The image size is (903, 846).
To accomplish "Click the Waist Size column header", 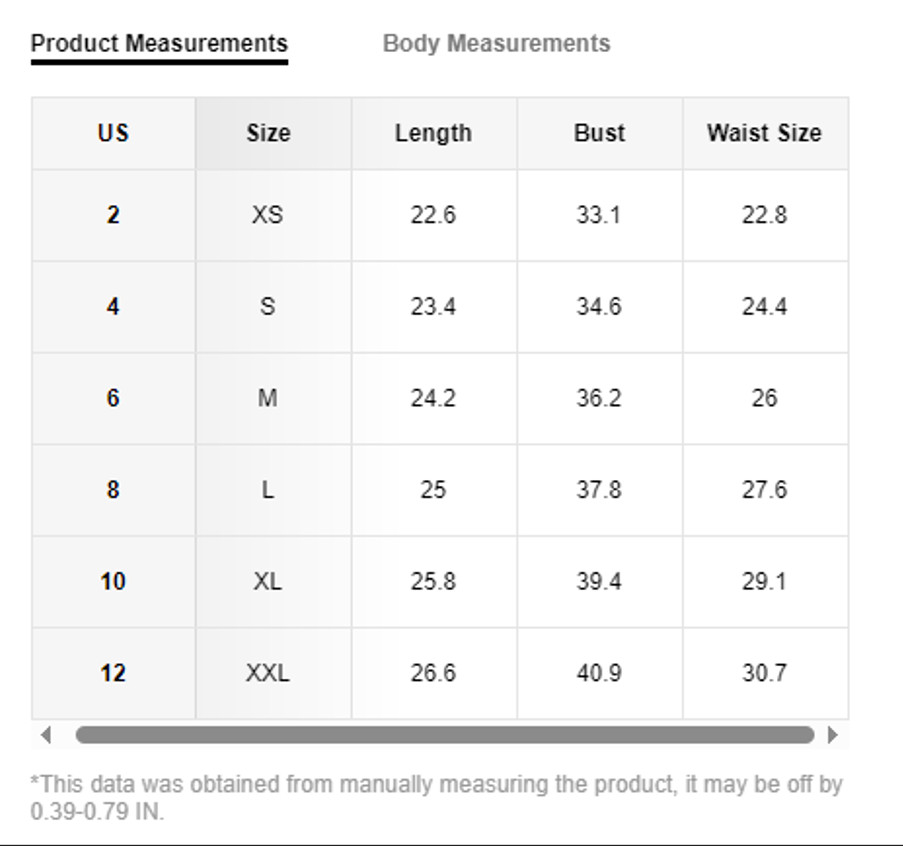I will 764,133.
